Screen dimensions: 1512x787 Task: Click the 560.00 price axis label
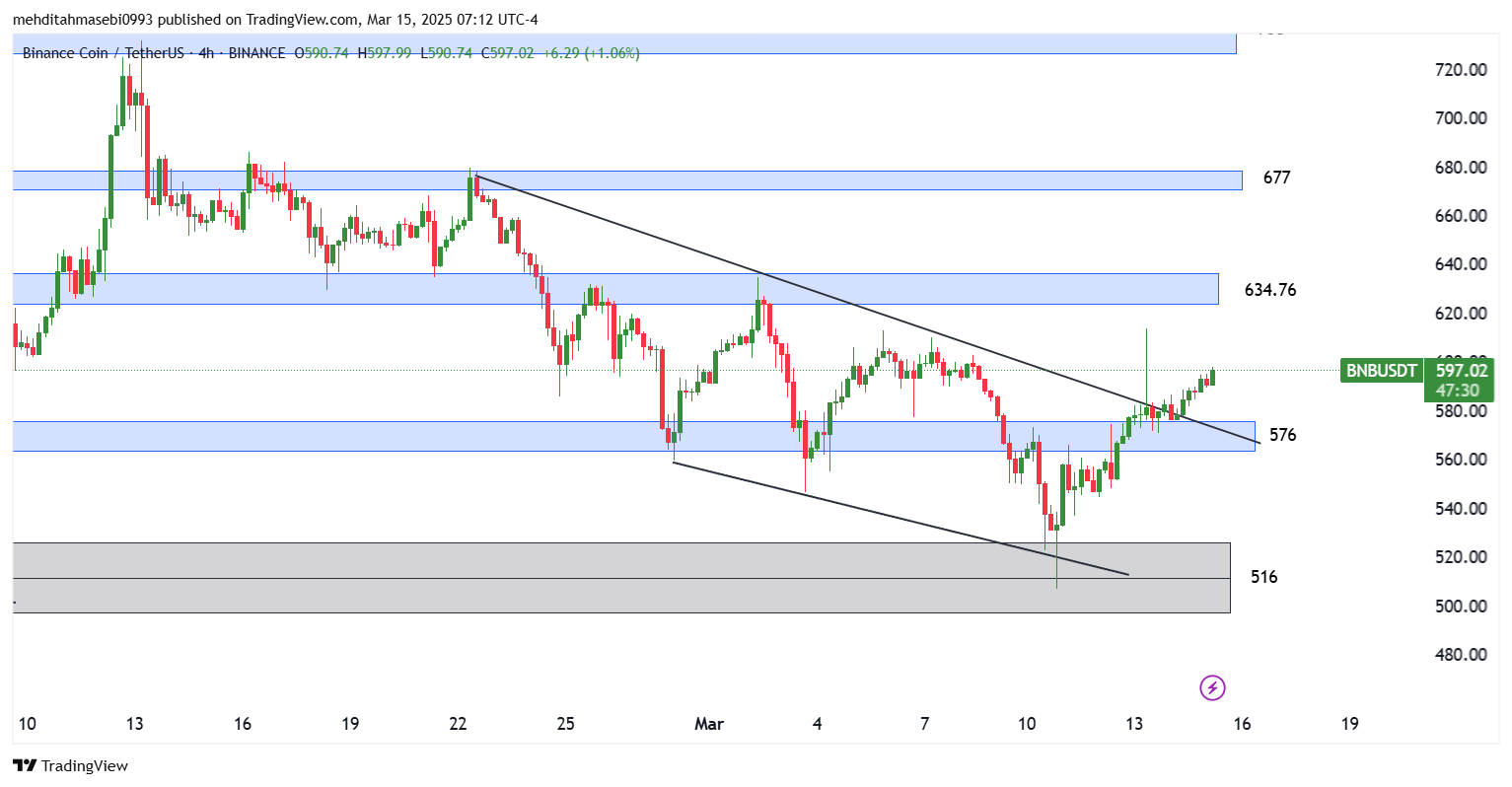pos(1461,460)
